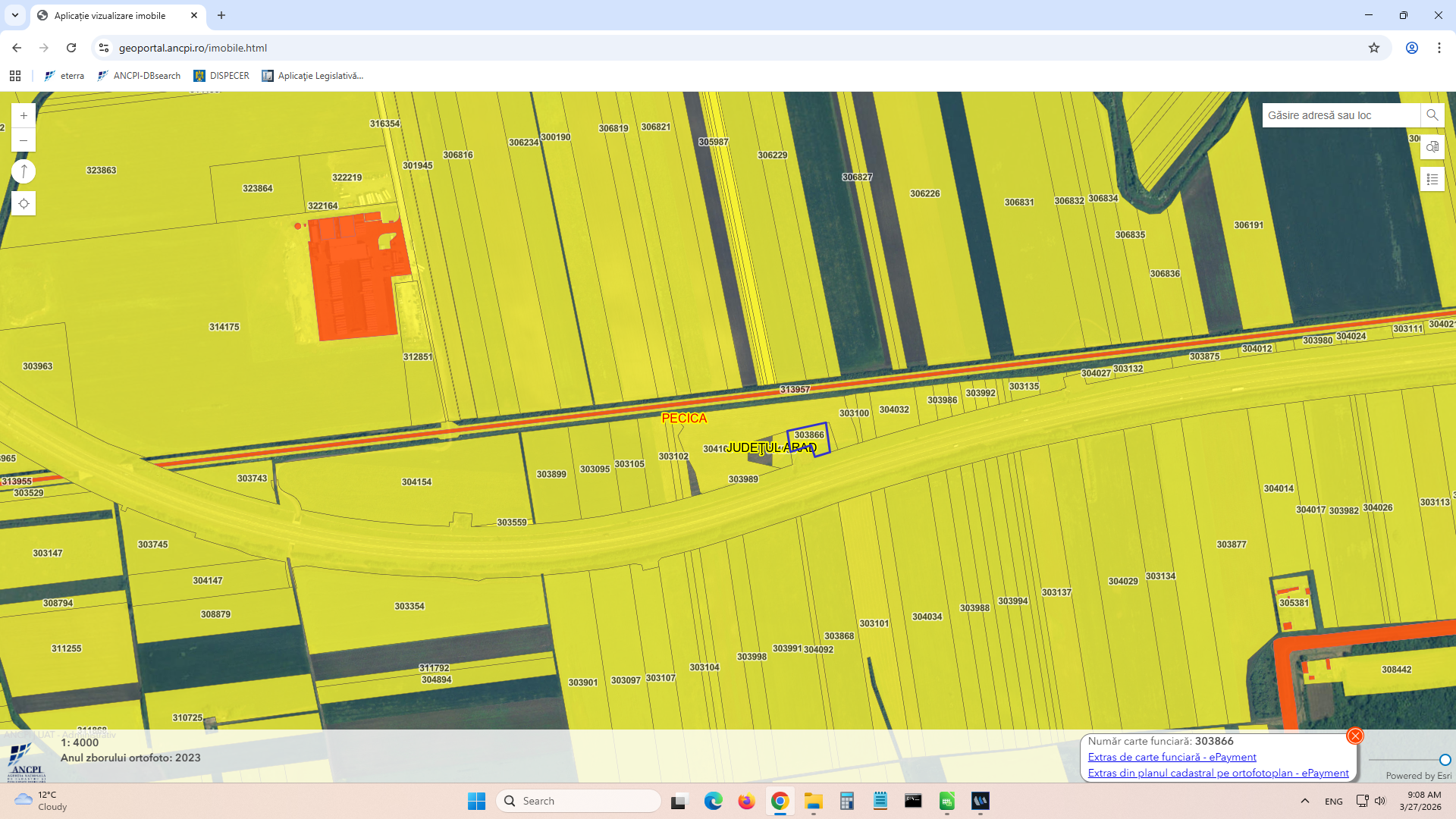Type in Găsire adresă sau loc field
The width and height of the screenshot is (1456, 819).
pos(1339,115)
